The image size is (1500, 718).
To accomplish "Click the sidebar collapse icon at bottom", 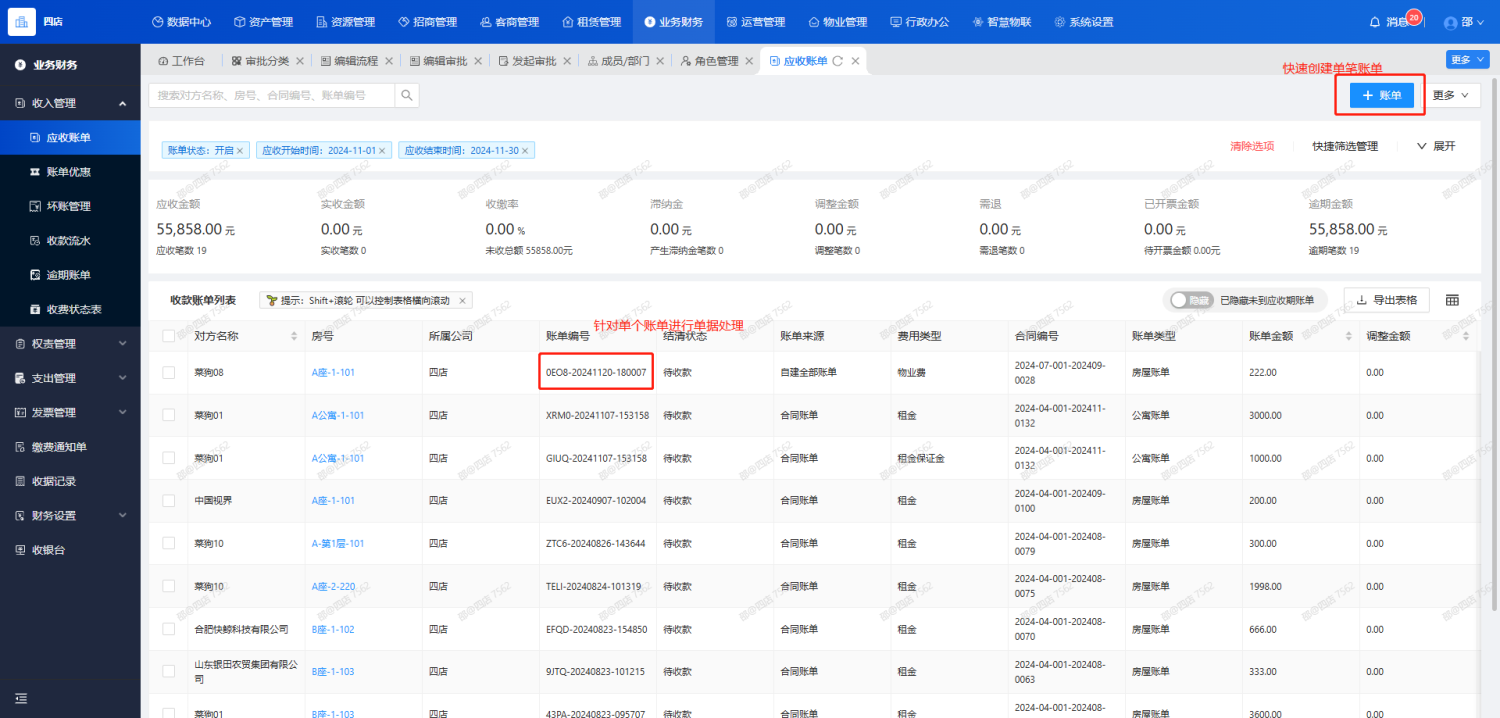I will coord(21,698).
